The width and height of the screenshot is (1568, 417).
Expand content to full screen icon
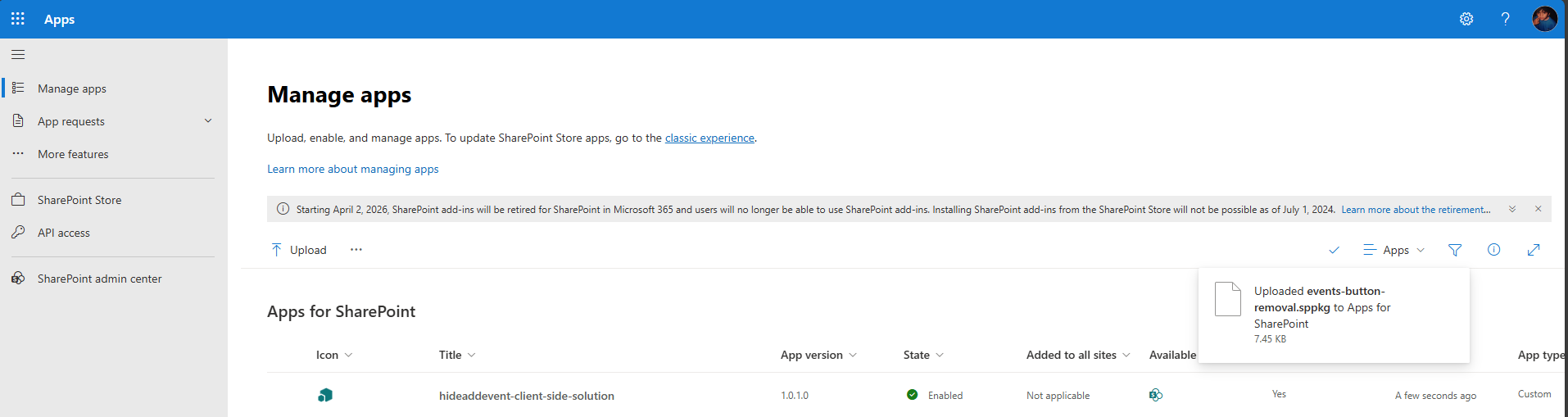1534,250
